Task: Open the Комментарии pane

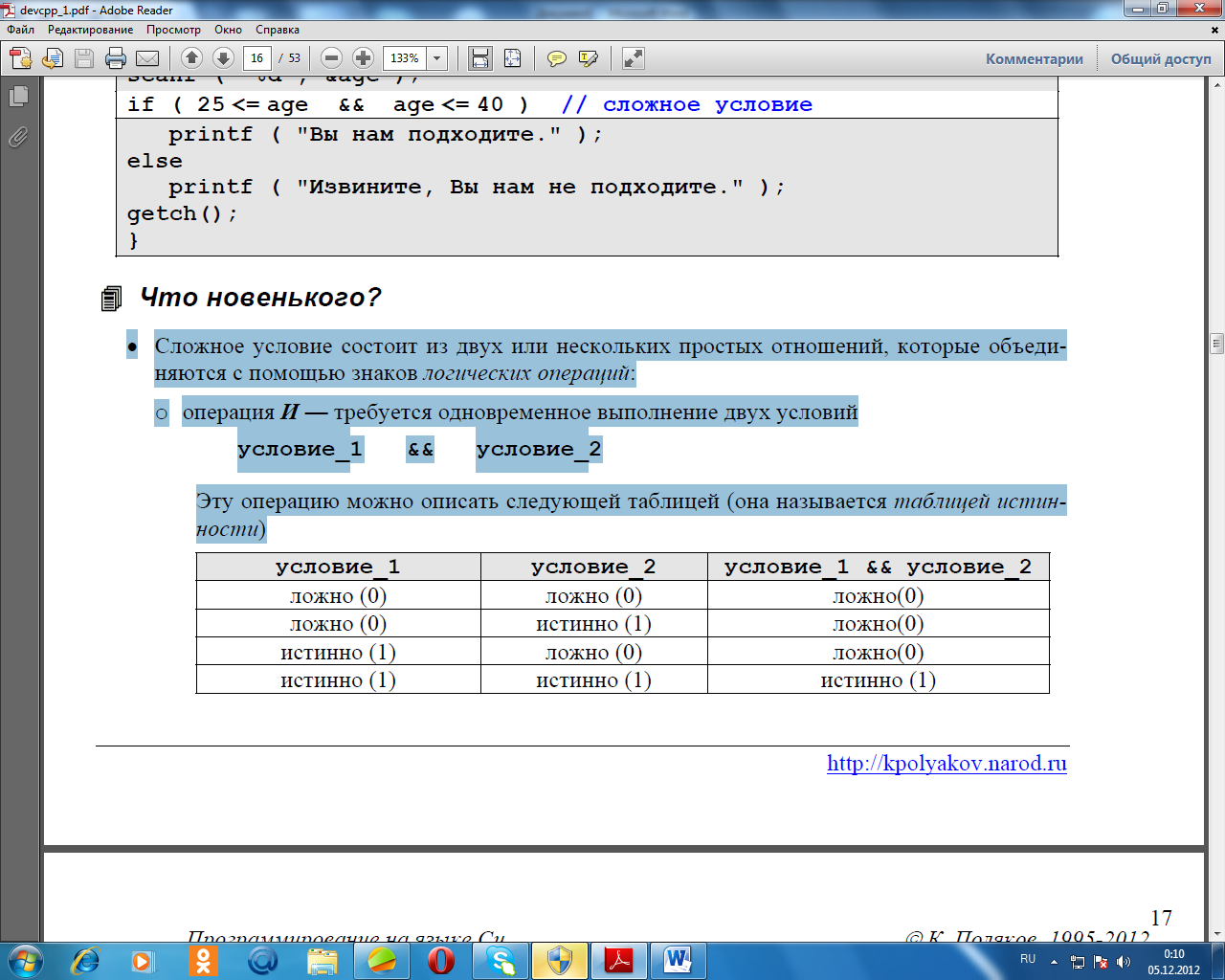Action: tap(1035, 58)
